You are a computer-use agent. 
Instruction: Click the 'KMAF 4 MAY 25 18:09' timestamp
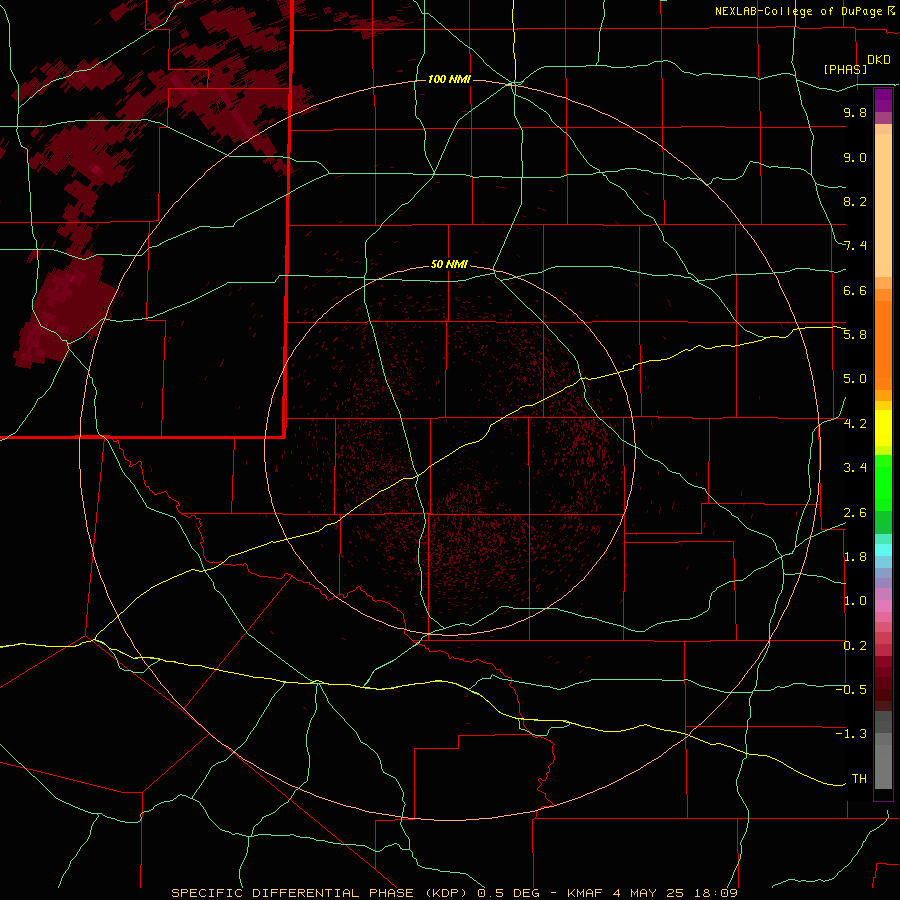(x=652, y=893)
